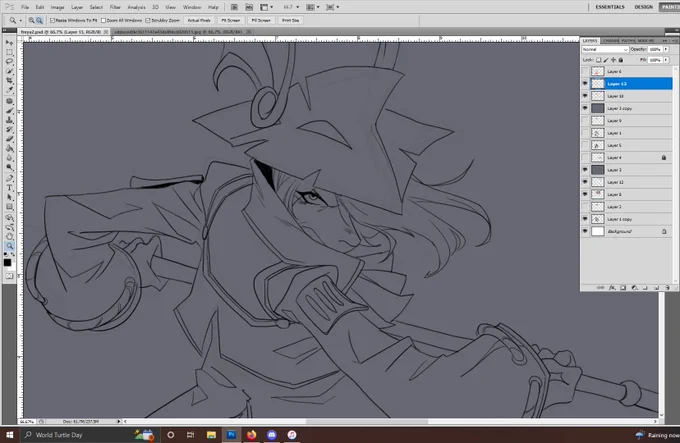This screenshot has width=680, height=443.
Task: Select the Move tool
Action: click(x=9, y=42)
